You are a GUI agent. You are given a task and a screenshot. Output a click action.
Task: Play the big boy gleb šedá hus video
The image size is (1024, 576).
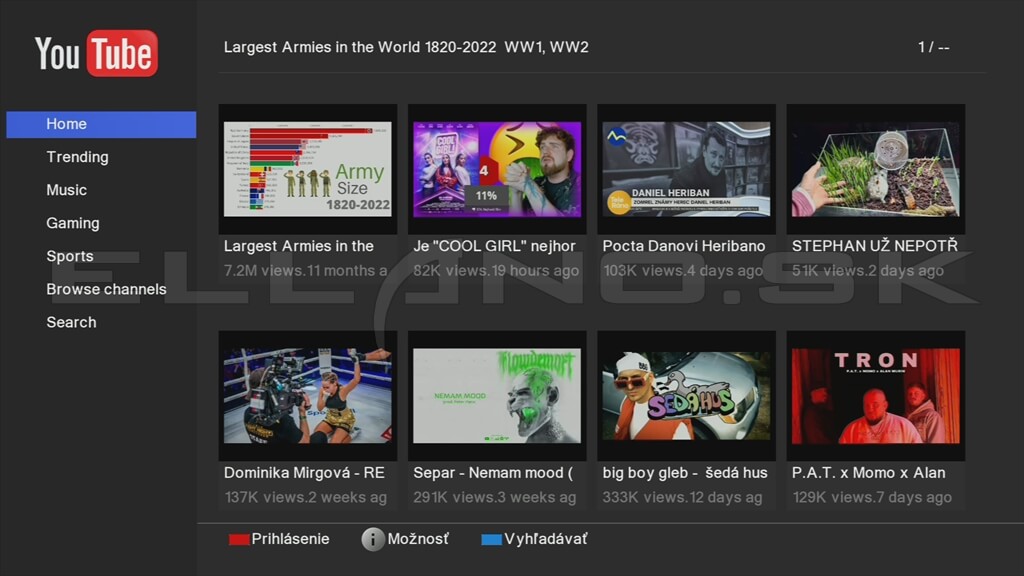coord(686,396)
